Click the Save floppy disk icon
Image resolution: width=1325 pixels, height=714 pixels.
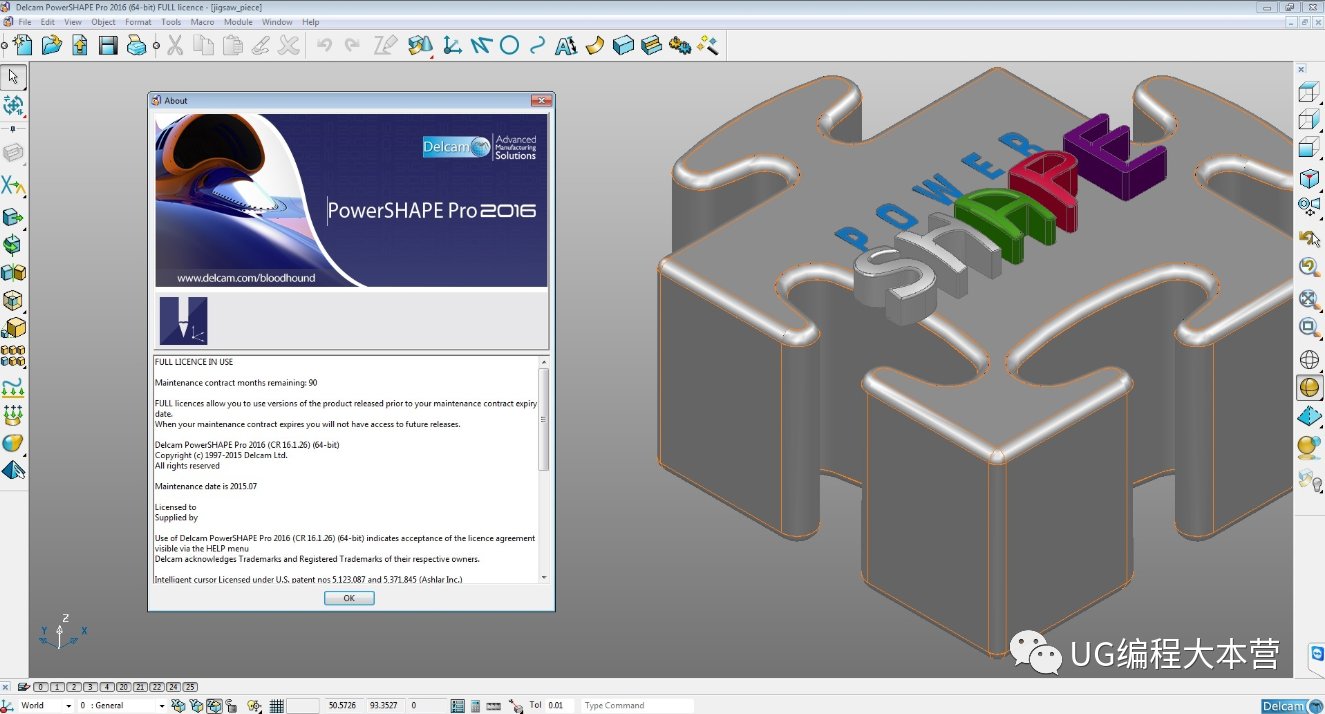pyautogui.click(x=108, y=45)
